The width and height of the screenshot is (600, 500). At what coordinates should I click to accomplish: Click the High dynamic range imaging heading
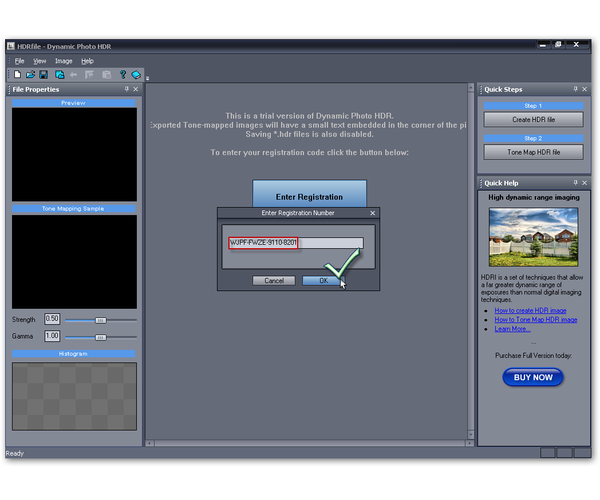tap(534, 197)
